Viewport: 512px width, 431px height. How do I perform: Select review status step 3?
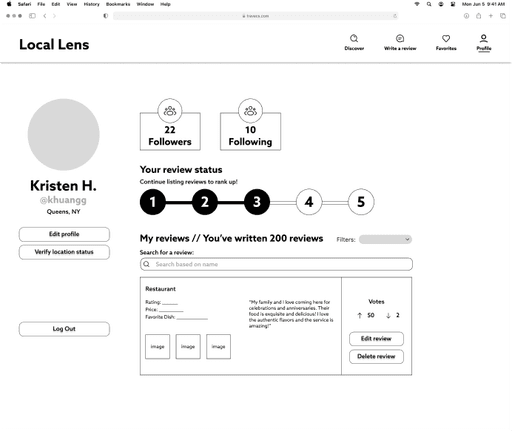(x=257, y=202)
